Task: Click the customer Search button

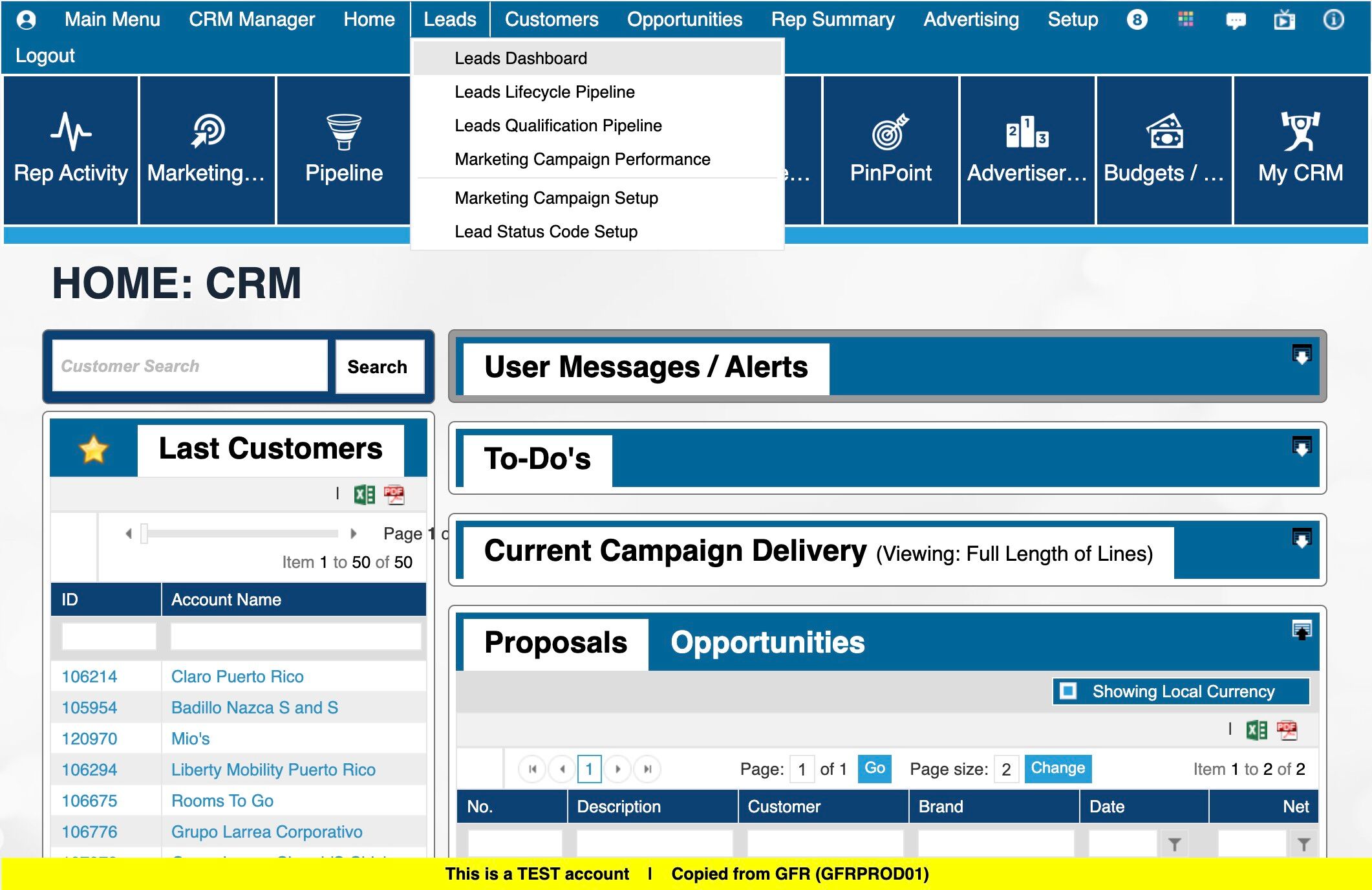Action: point(378,367)
